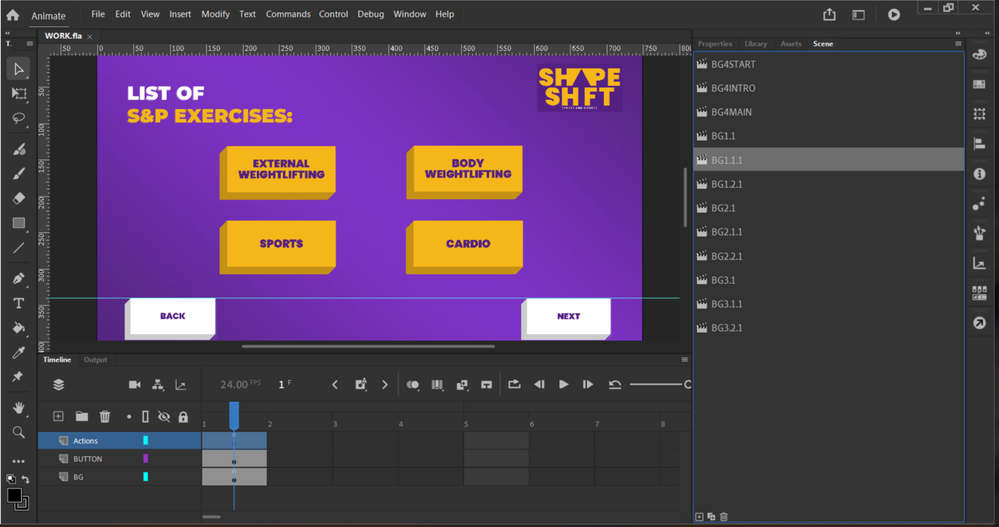Open the Quick Share and Publish icon
Screen dimensions: 999x527
point(829,14)
